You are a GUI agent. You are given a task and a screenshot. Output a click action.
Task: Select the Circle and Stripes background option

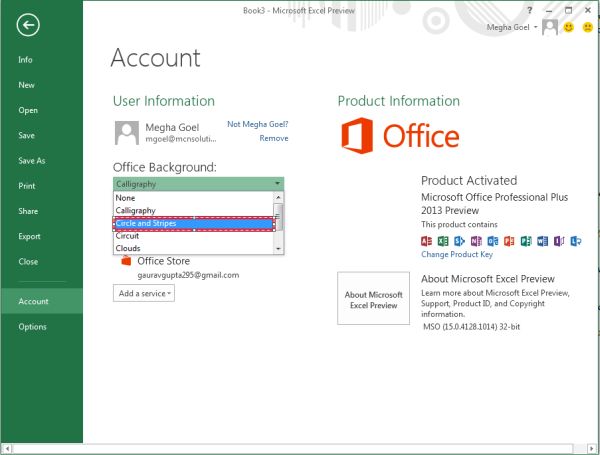[194, 223]
